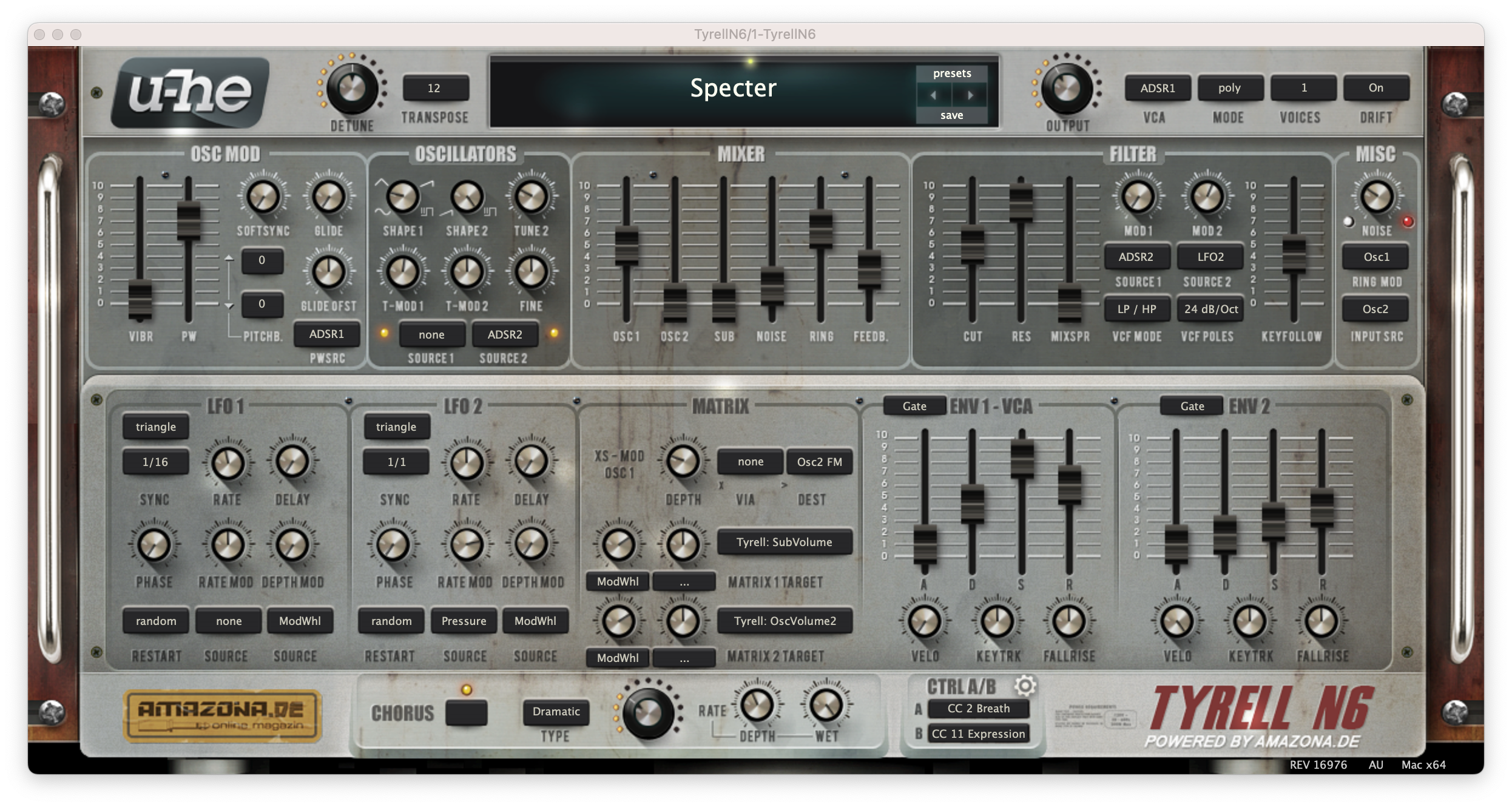
Task: Click the Specter preset name display
Action: tap(732, 89)
